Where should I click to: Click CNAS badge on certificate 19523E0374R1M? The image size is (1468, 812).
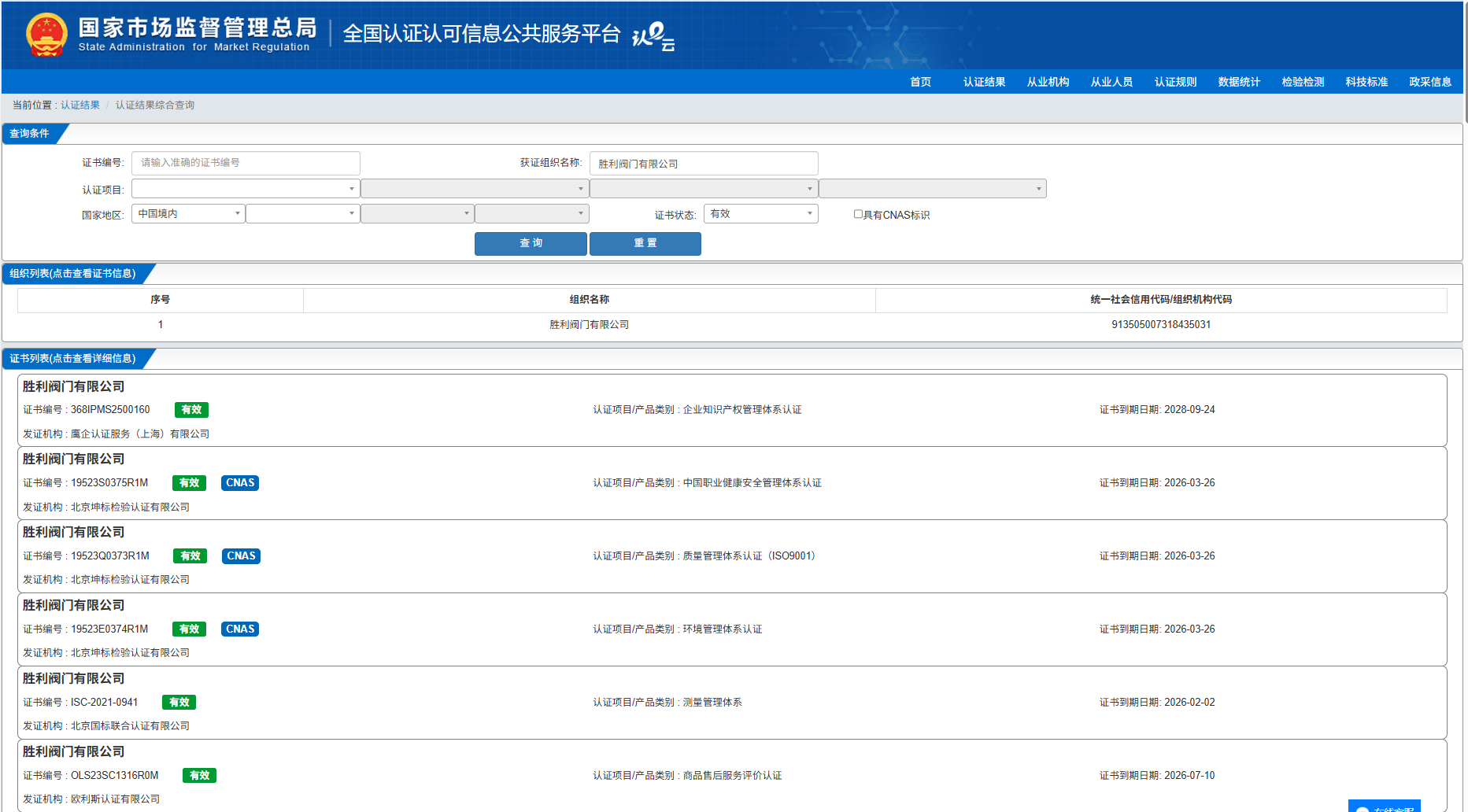point(240,629)
